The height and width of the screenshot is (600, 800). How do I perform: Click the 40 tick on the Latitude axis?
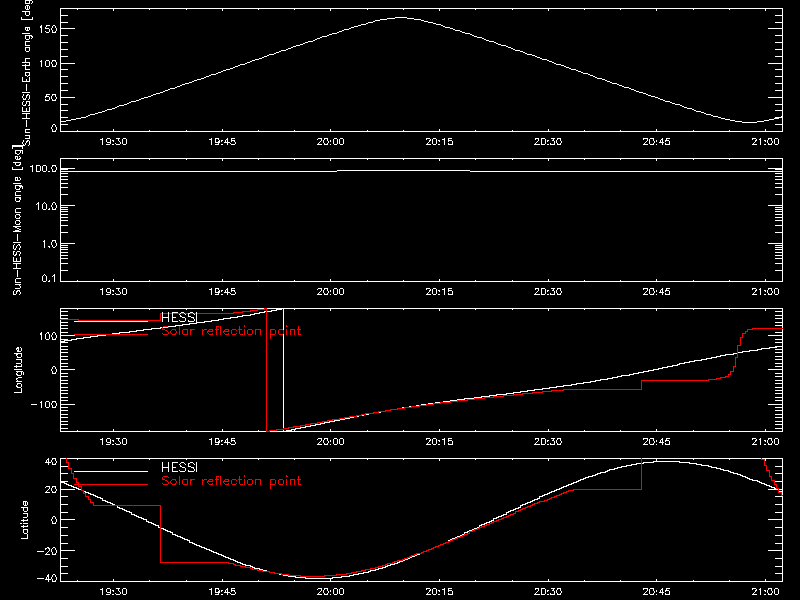click(x=51, y=461)
